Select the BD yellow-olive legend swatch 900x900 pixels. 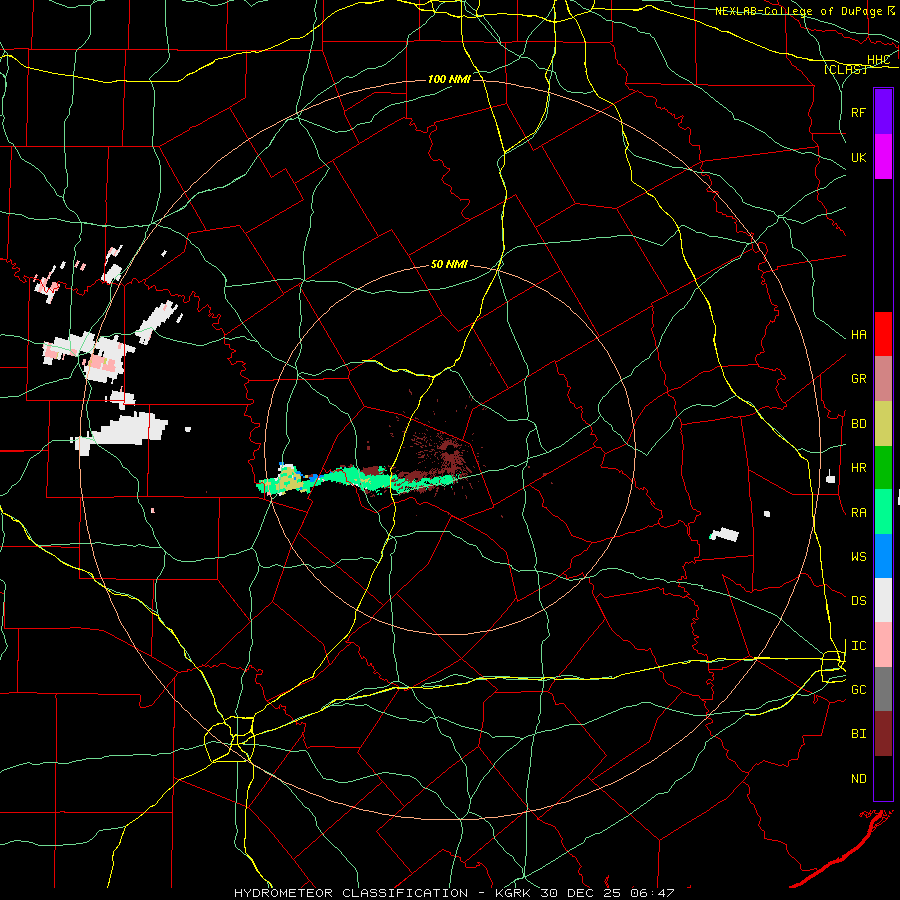[x=883, y=423]
